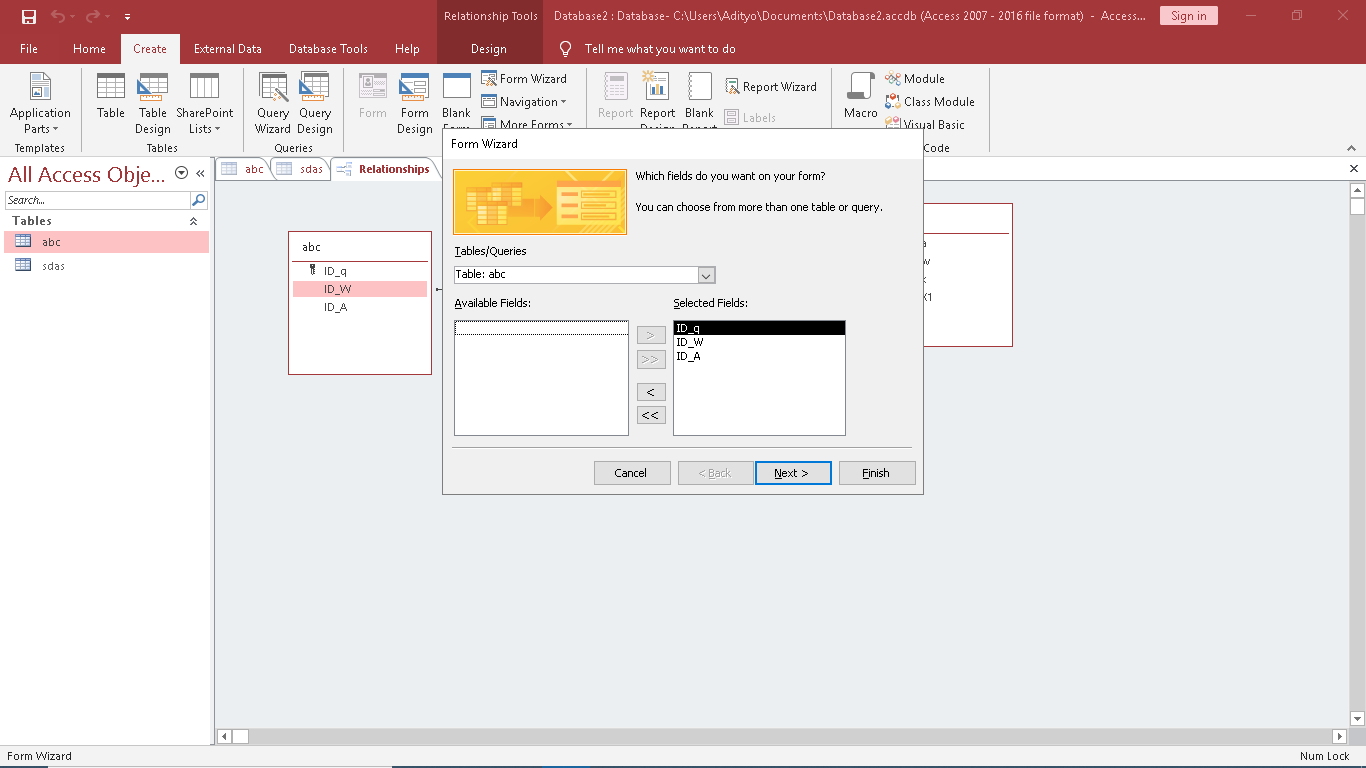Image resolution: width=1366 pixels, height=768 pixels.
Task: Click Next in the Form Wizard
Action: click(x=792, y=473)
